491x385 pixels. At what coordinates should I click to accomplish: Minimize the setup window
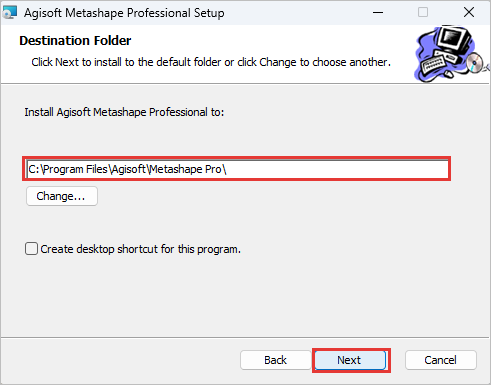pos(378,13)
